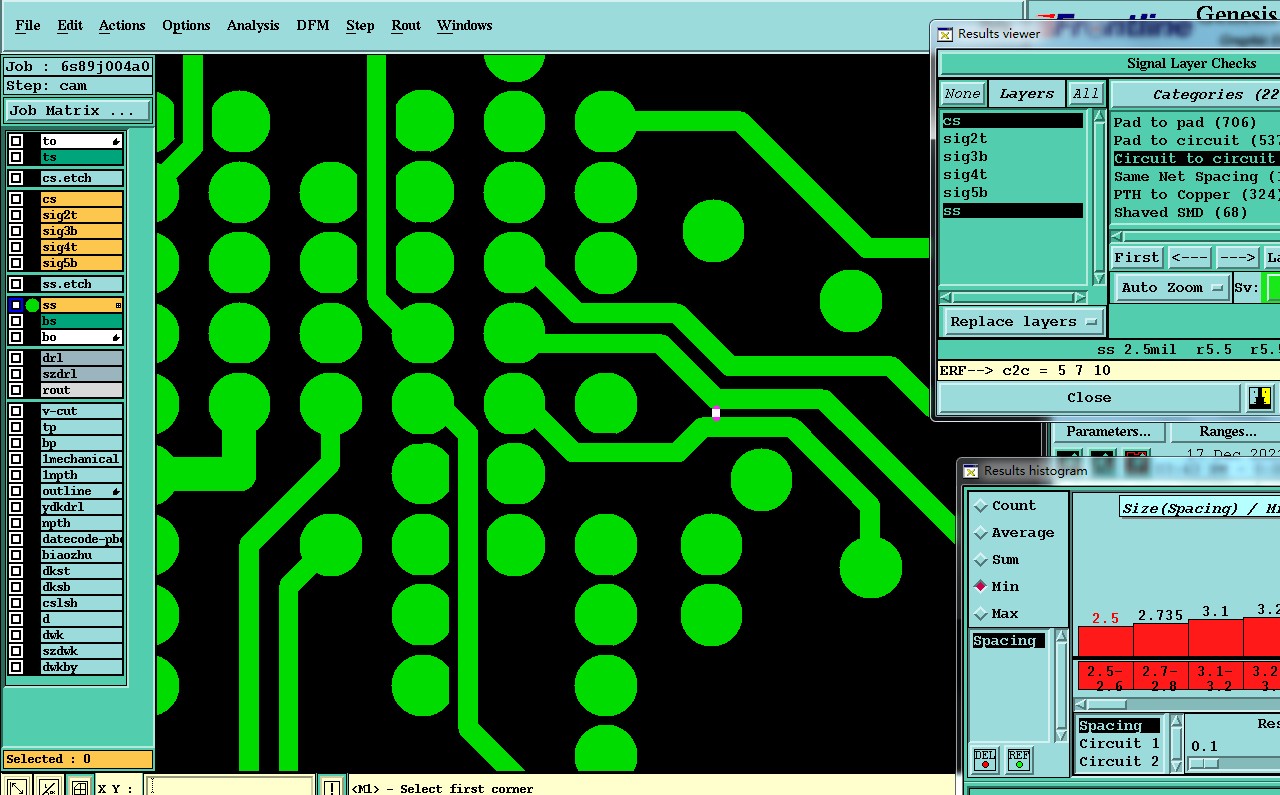The height and width of the screenshot is (795, 1280).
Task: Open the Analysis menu
Action: point(253,25)
